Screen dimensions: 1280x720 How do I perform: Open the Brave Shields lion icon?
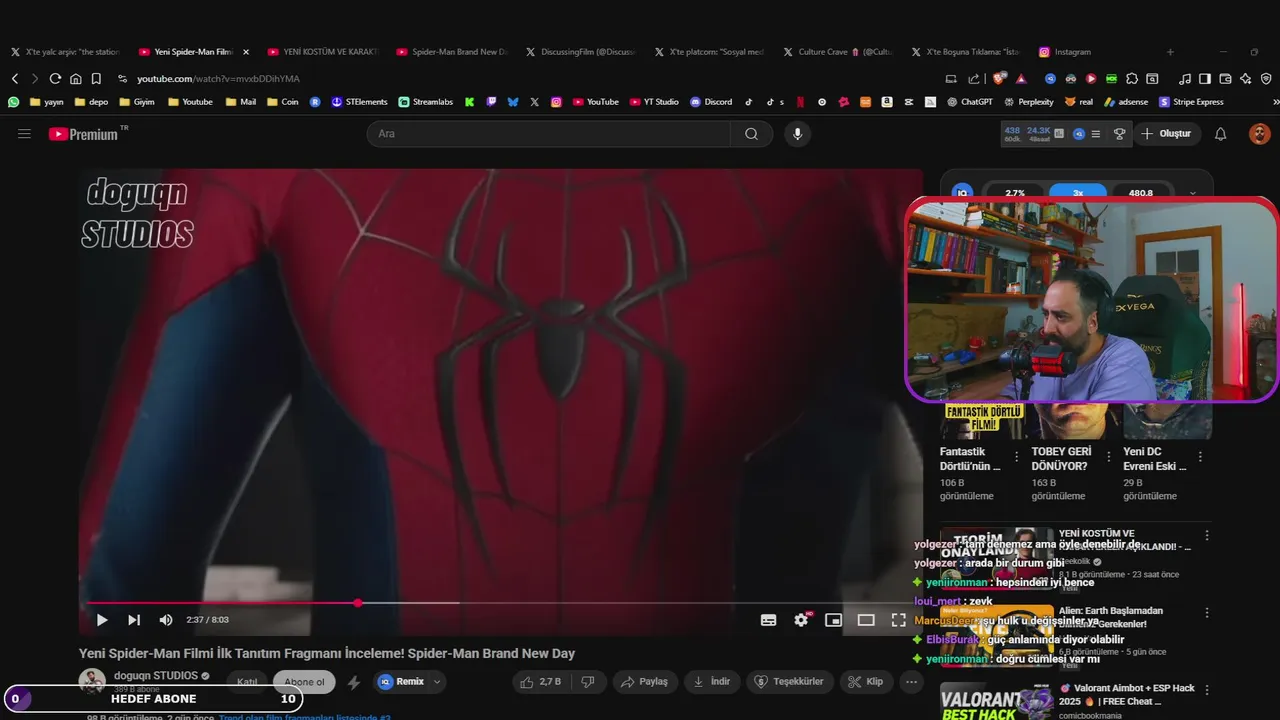(999, 78)
